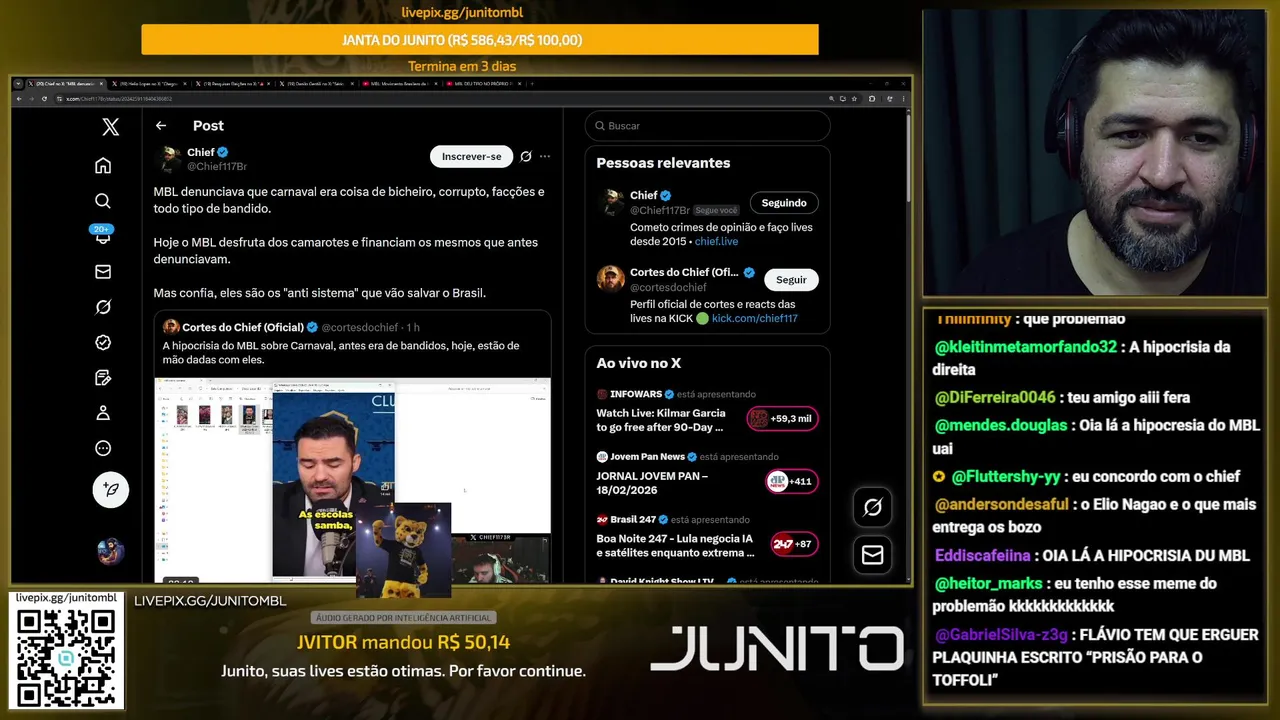Viewport: 1280px width, 720px height.
Task: Click the floating messages envelope button
Action: 872,554
